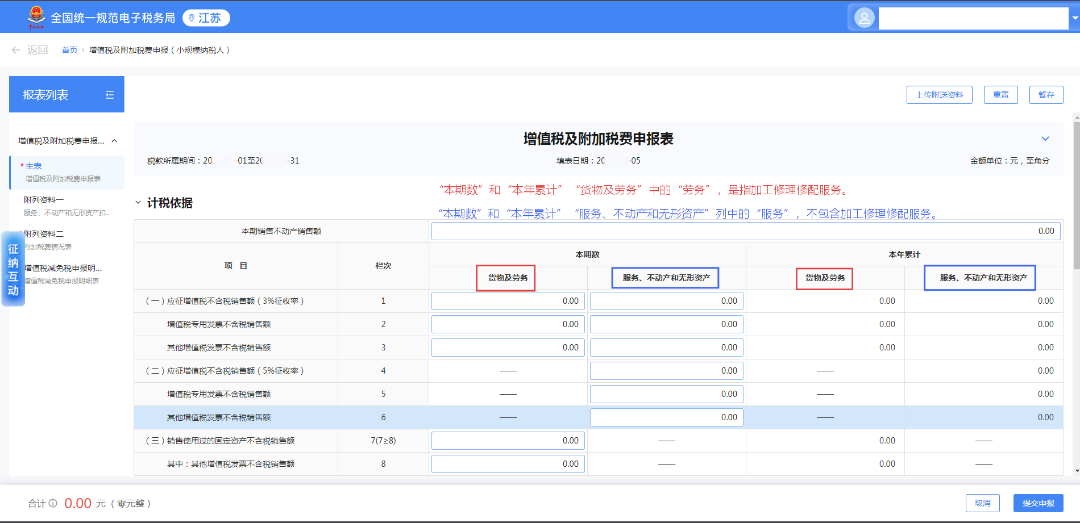Open 增值税减免税申报明细表 in the report list

tap(64, 268)
